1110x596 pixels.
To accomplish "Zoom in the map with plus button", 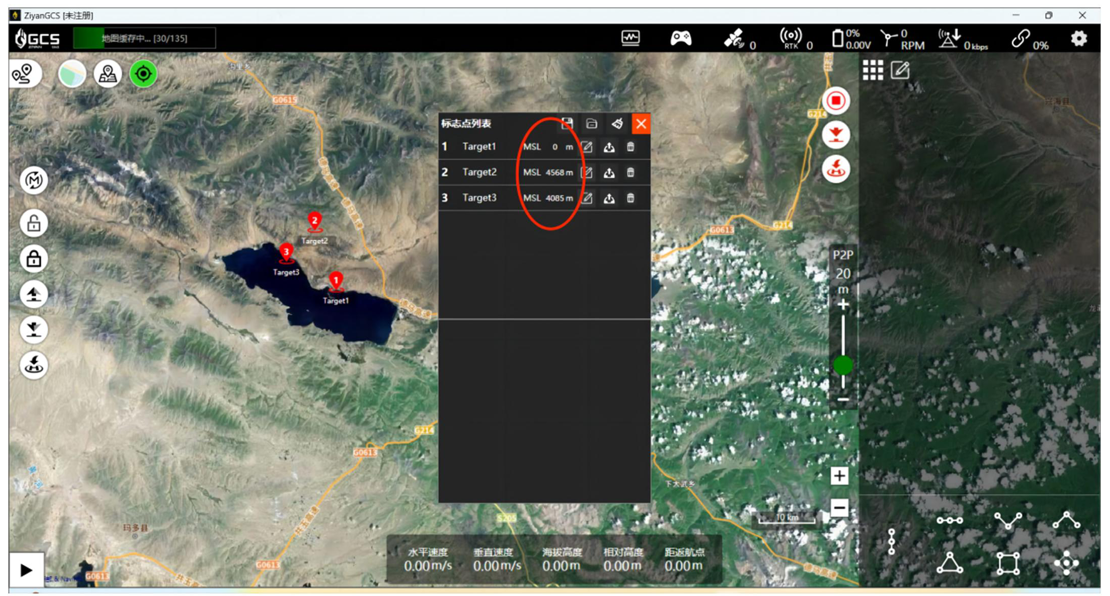I will pyautogui.click(x=840, y=477).
